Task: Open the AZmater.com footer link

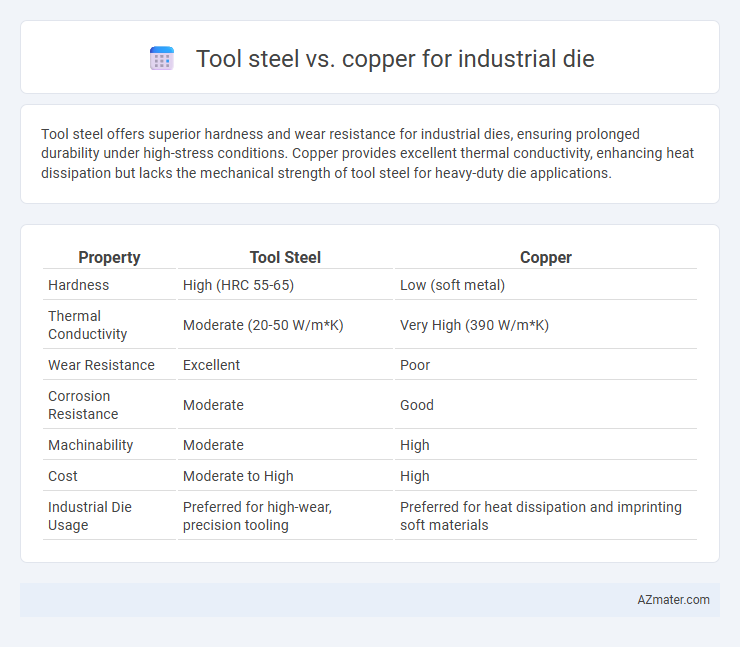Action: (x=673, y=599)
